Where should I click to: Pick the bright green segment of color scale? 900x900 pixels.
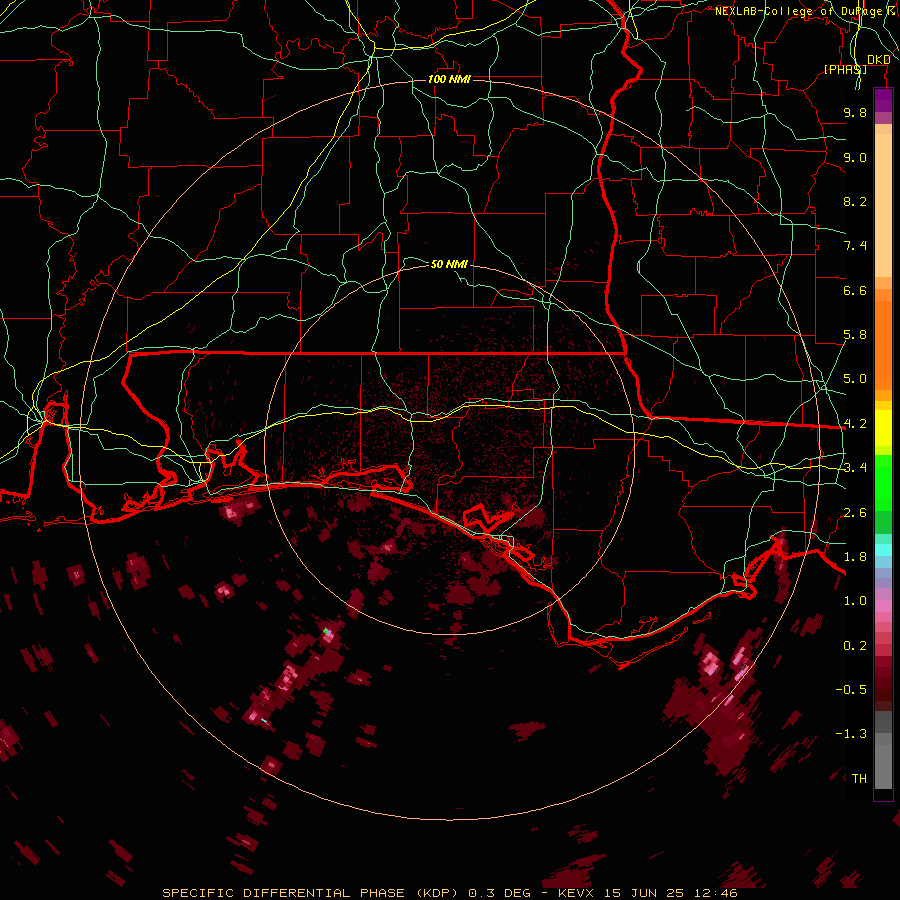click(x=883, y=483)
